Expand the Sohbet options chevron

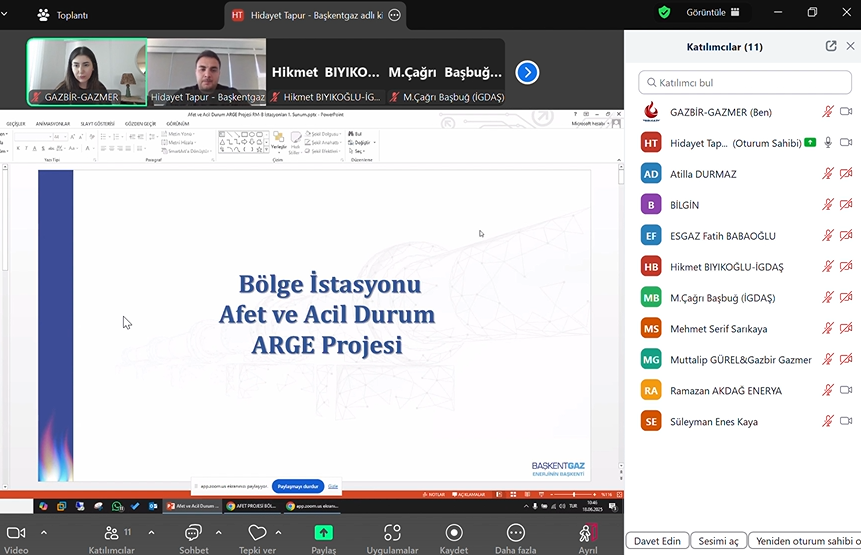[x=219, y=532]
